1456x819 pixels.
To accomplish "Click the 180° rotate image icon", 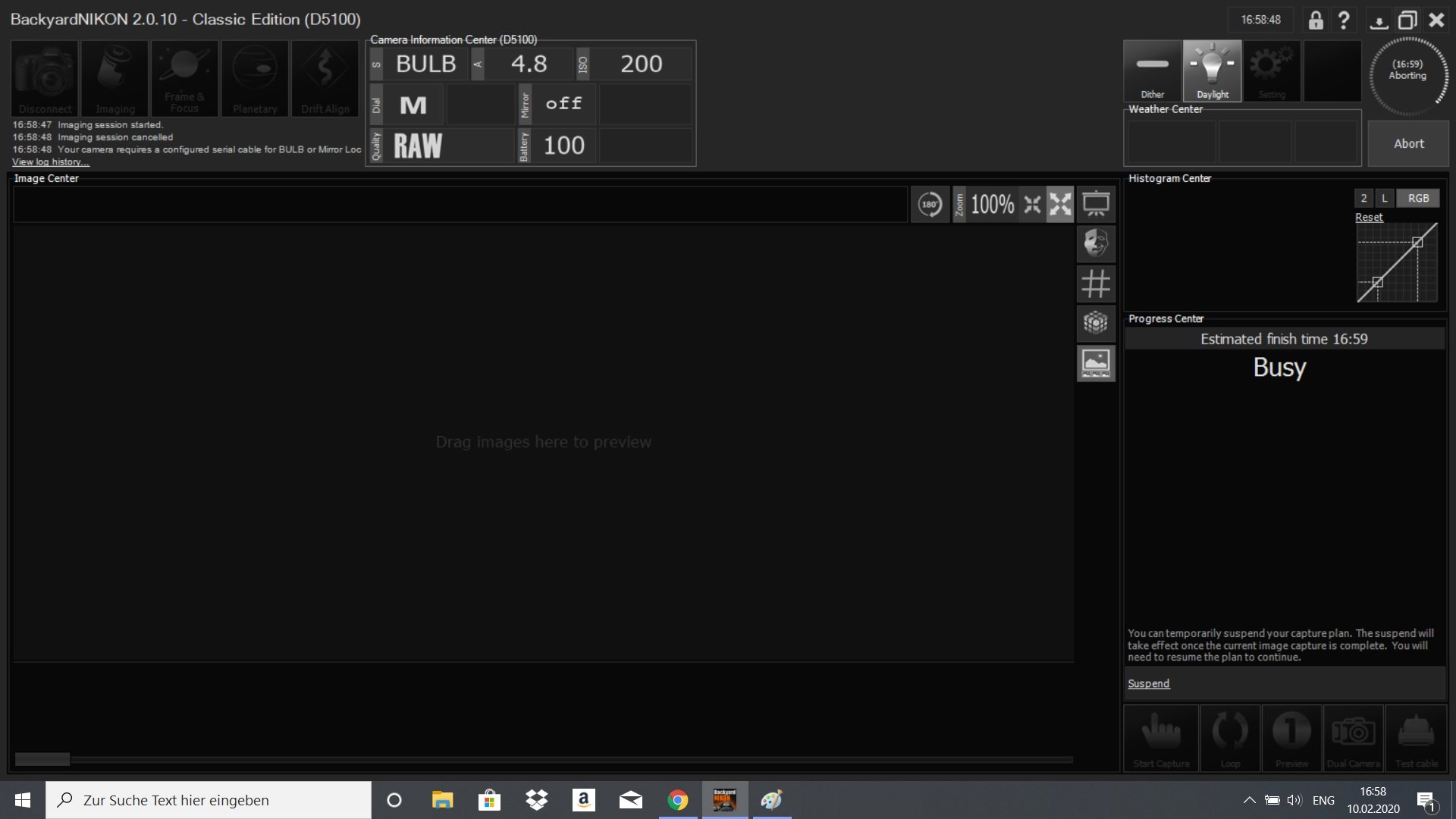I will click(930, 204).
